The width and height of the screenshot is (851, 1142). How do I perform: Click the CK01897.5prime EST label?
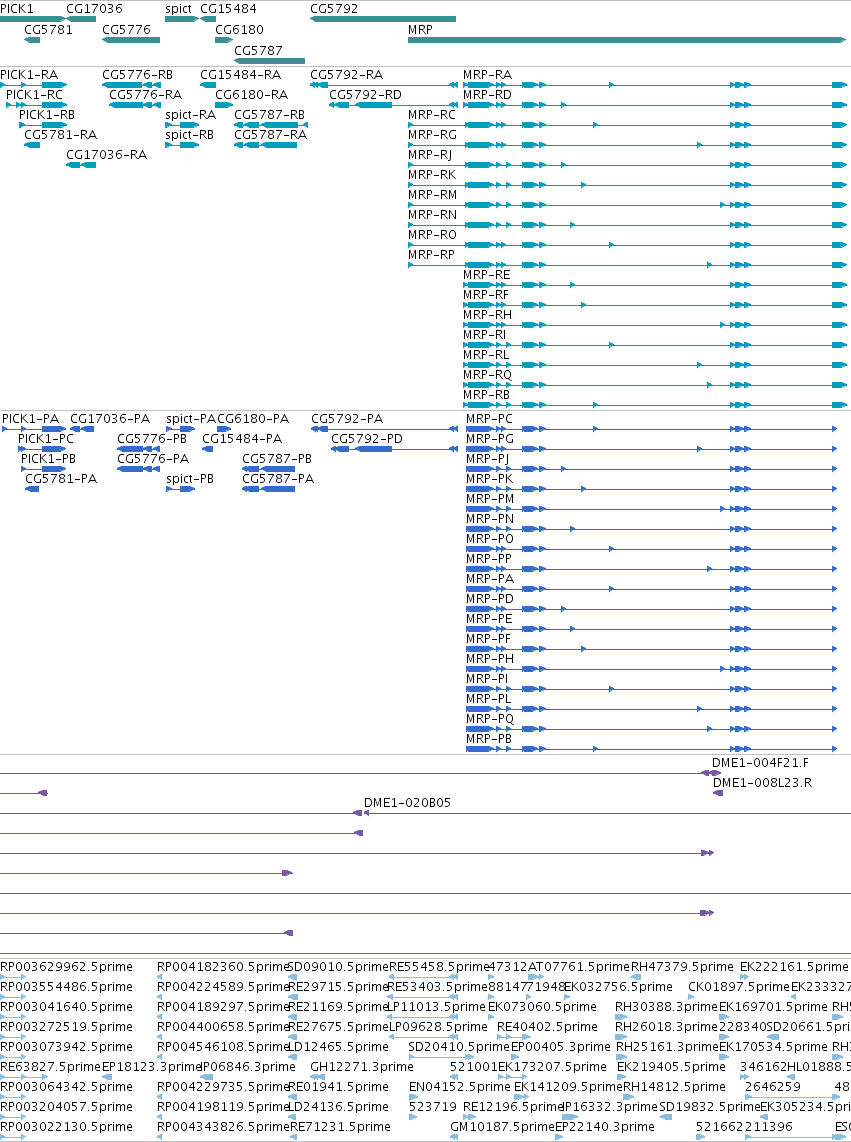739,987
